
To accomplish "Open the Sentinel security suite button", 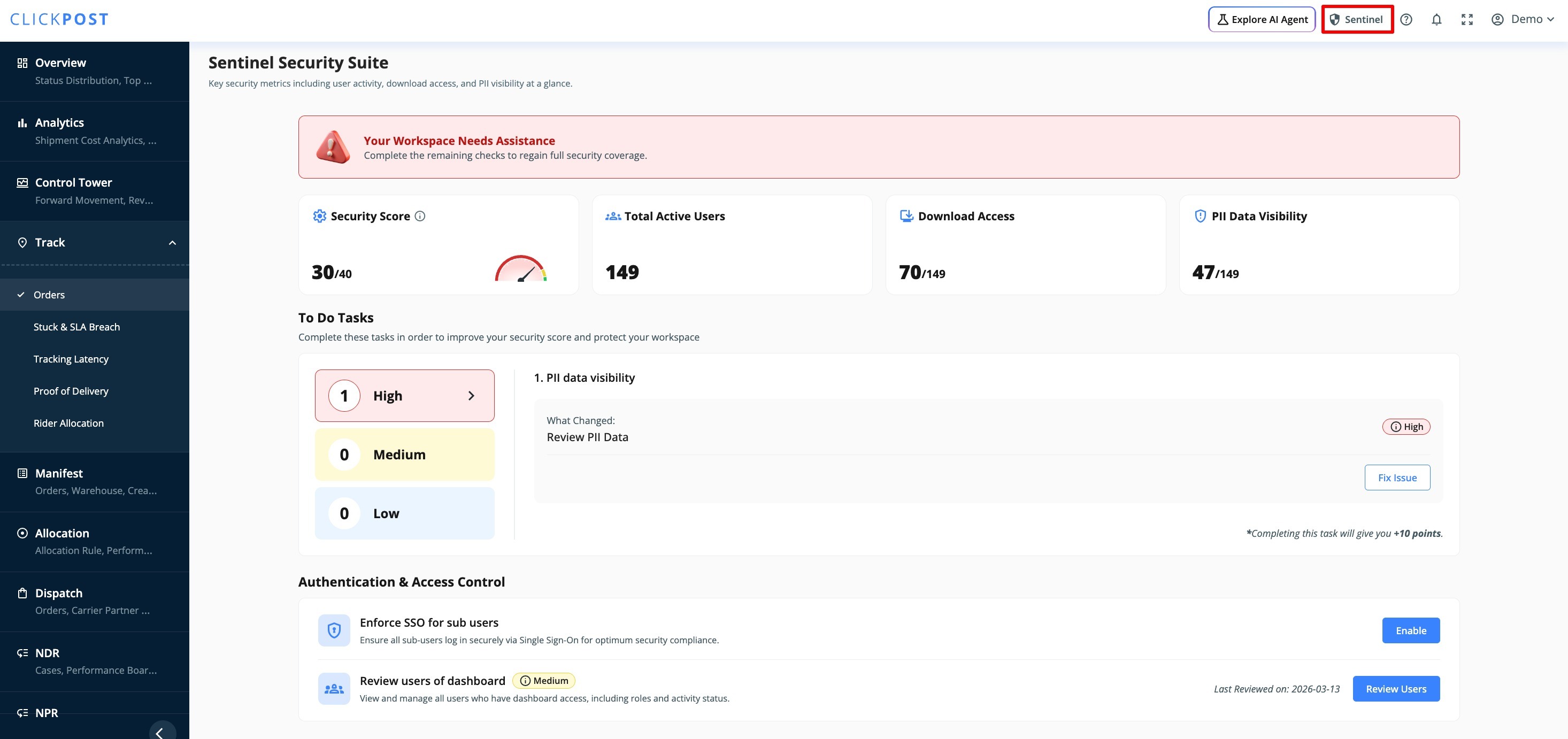I will (x=1357, y=19).
